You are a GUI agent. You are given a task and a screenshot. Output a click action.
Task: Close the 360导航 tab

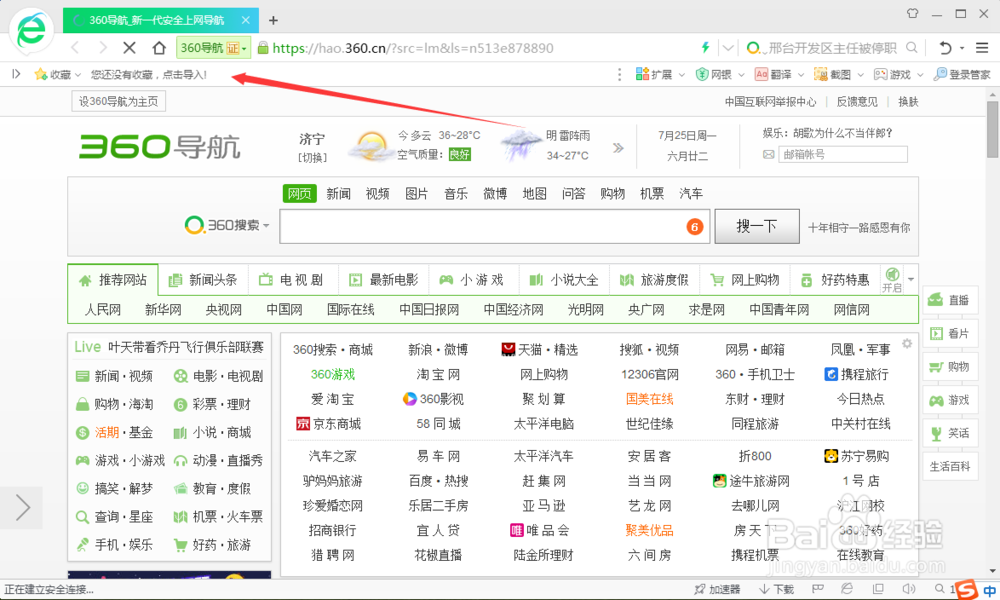(x=246, y=20)
